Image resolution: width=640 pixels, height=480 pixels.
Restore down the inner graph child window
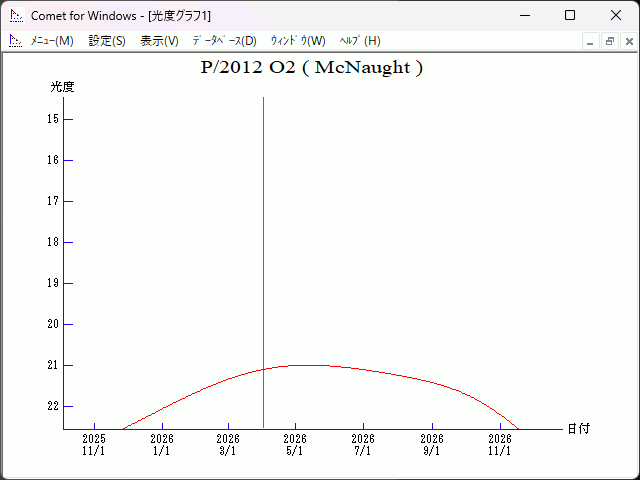609,41
